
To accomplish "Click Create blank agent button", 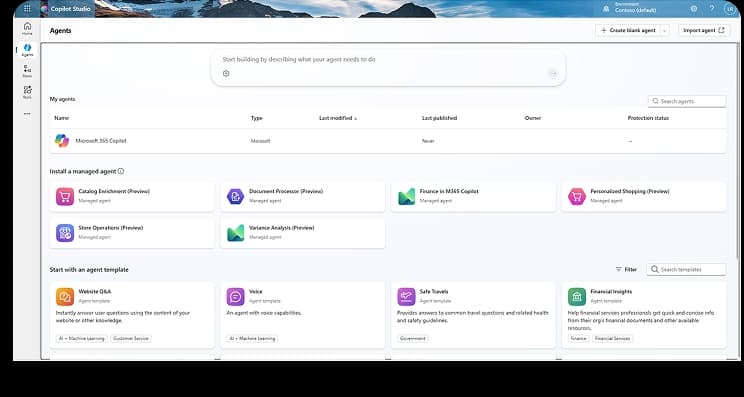I will 627,30.
